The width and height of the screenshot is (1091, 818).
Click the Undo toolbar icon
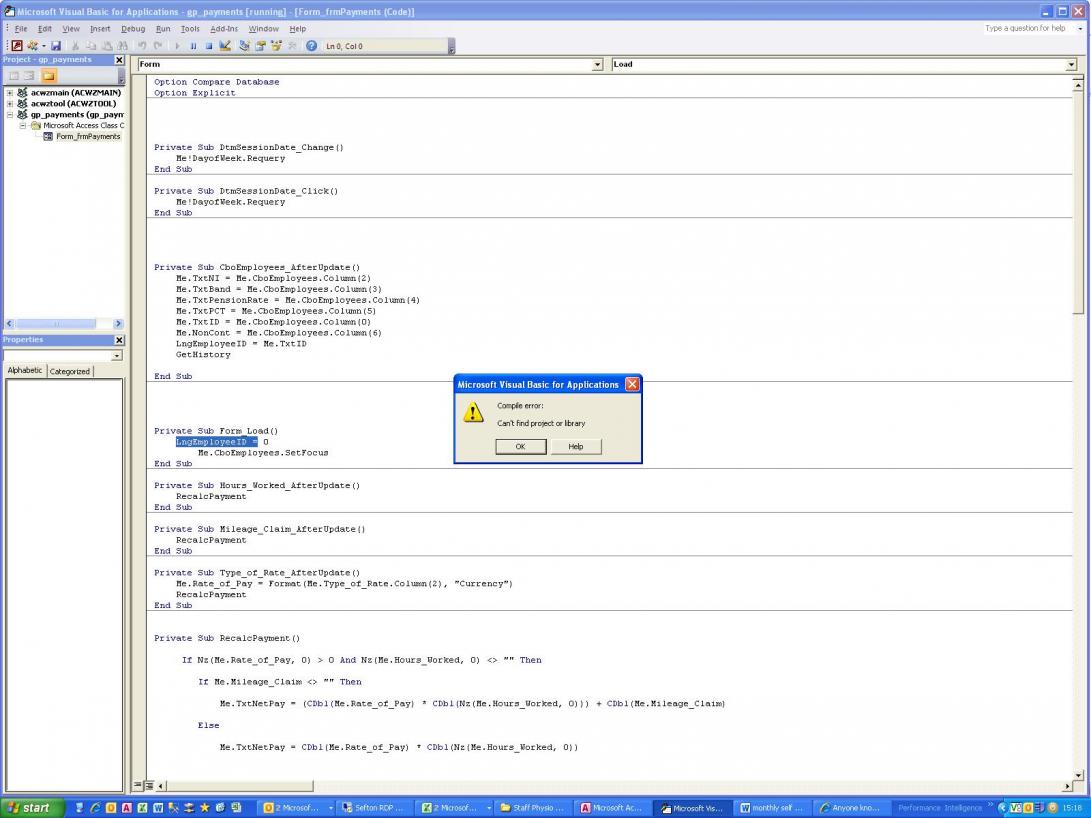pyautogui.click(x=142, y=46)
